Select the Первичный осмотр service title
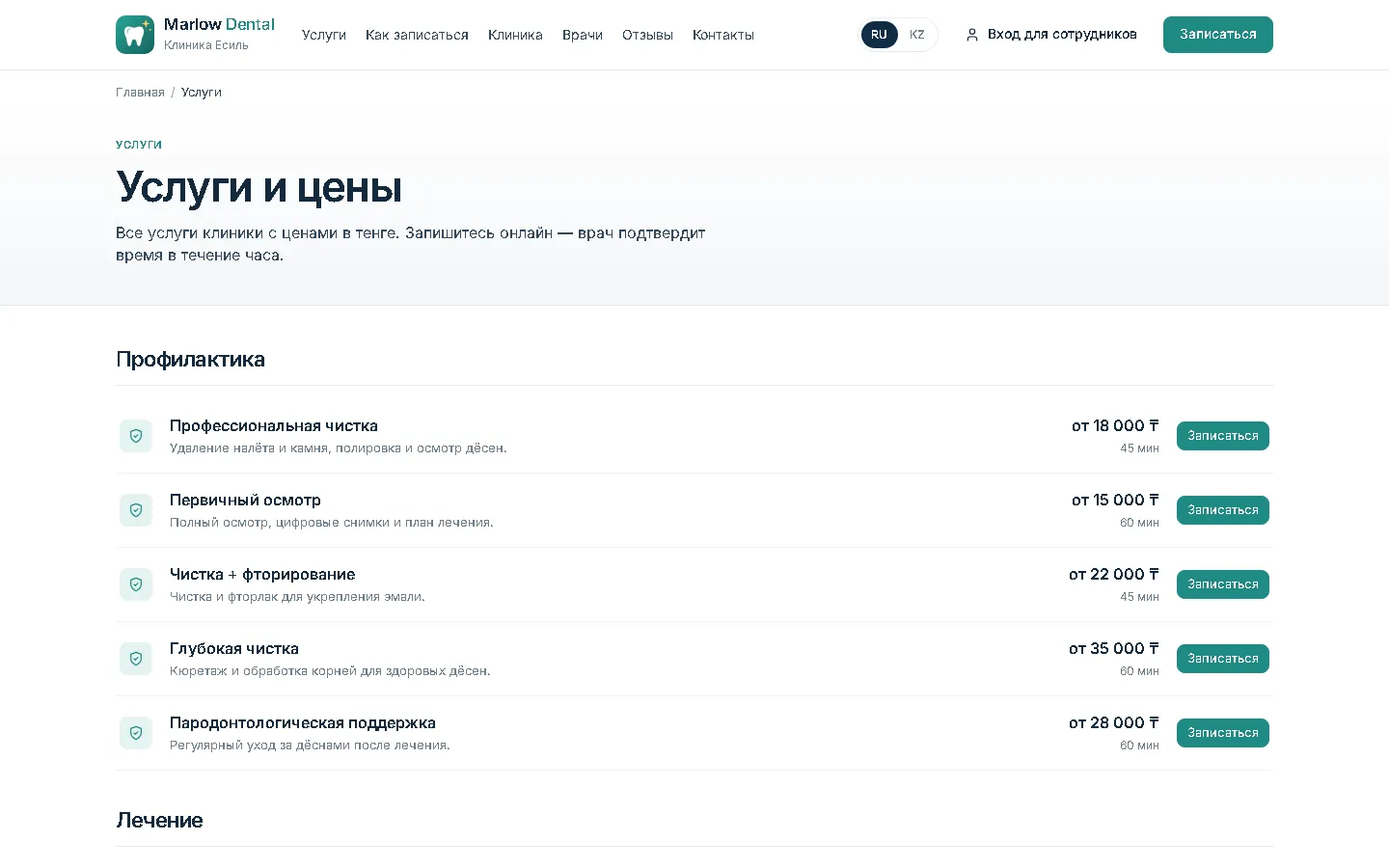The image size is (1389, 868). point(245,501)
